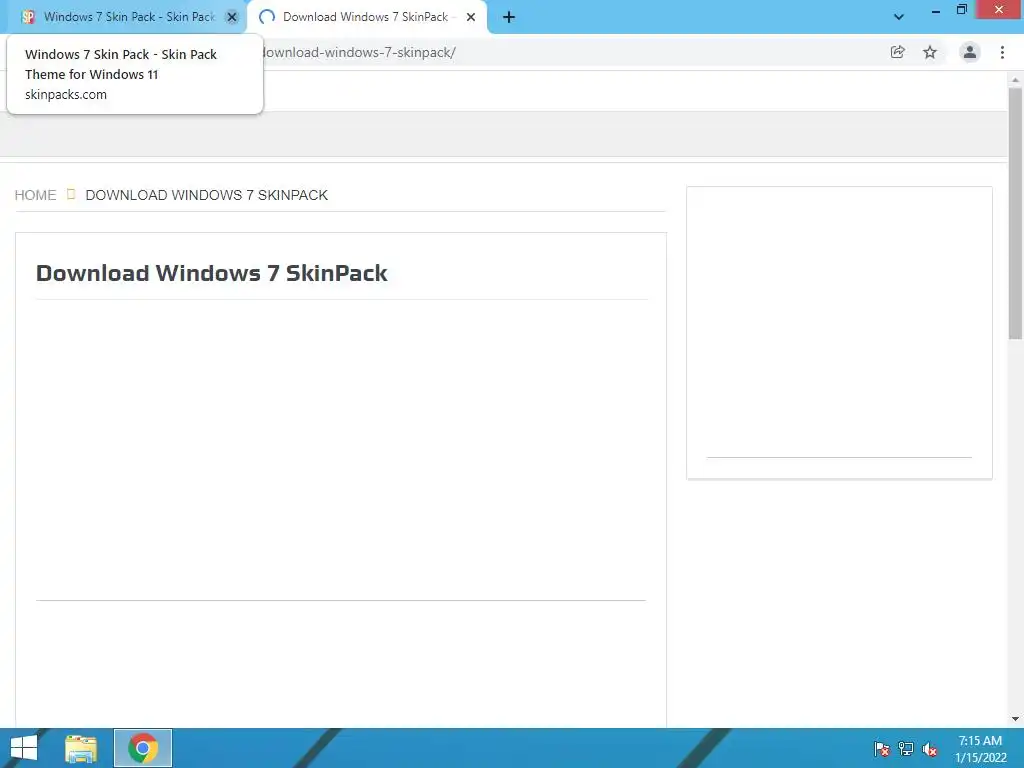Viewport: 1024px width, 768px height.
Task: Click the network tray icon
Action: coord(906,749)
